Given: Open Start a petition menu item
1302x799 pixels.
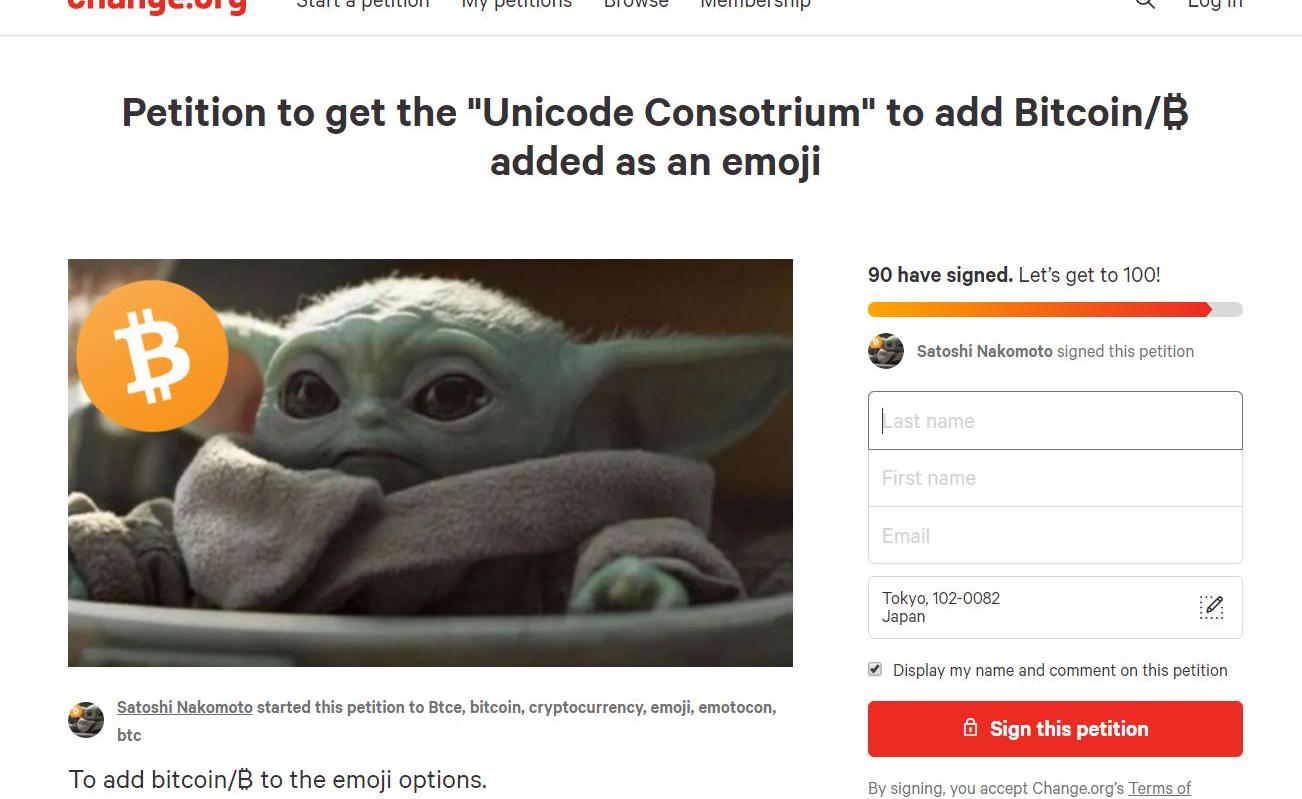Looking at the screenshot, I should pos(363,4).
